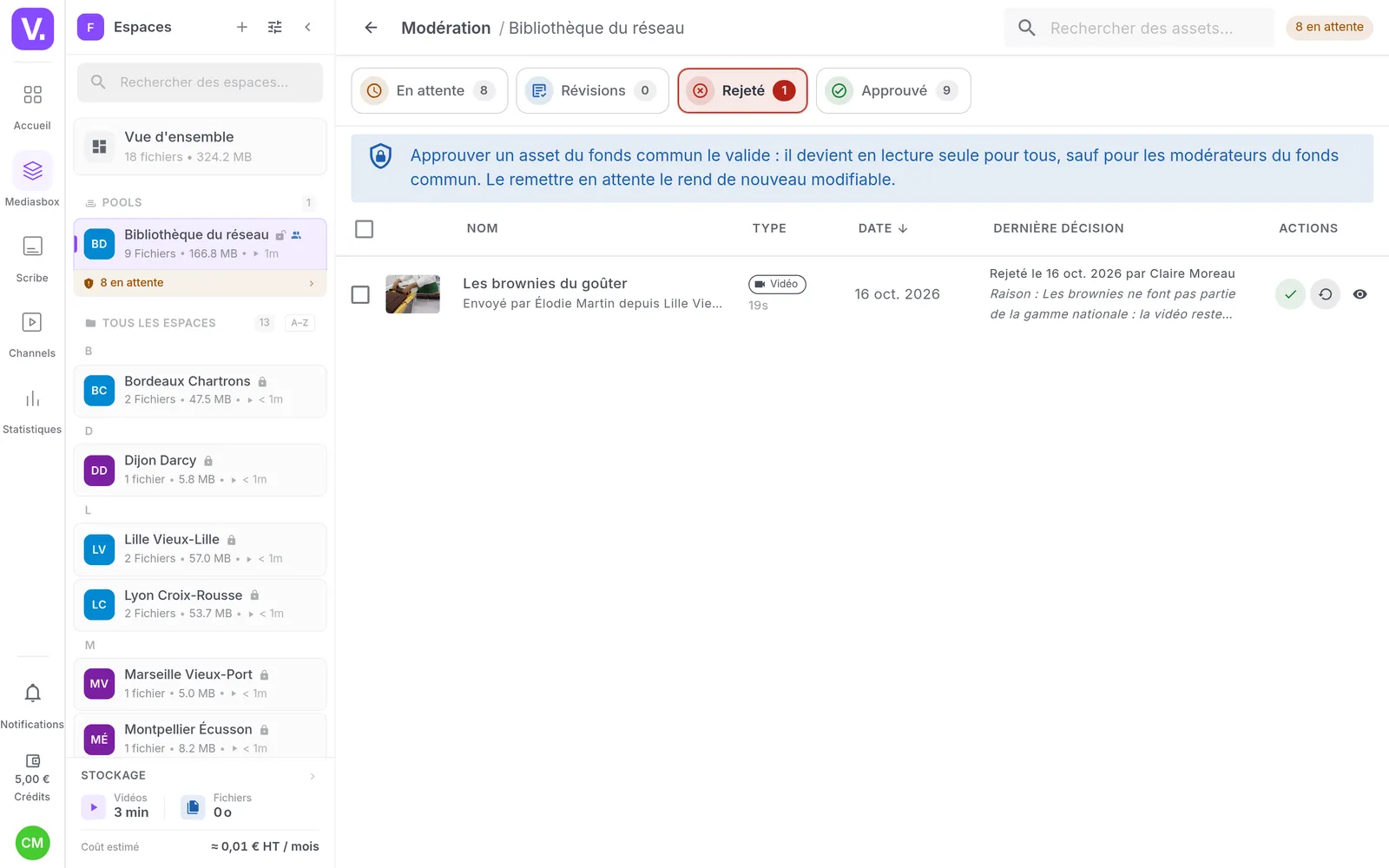Open the Approuvé tab
This screenshot has width=1389, height=868.
[x=893, y=90]
